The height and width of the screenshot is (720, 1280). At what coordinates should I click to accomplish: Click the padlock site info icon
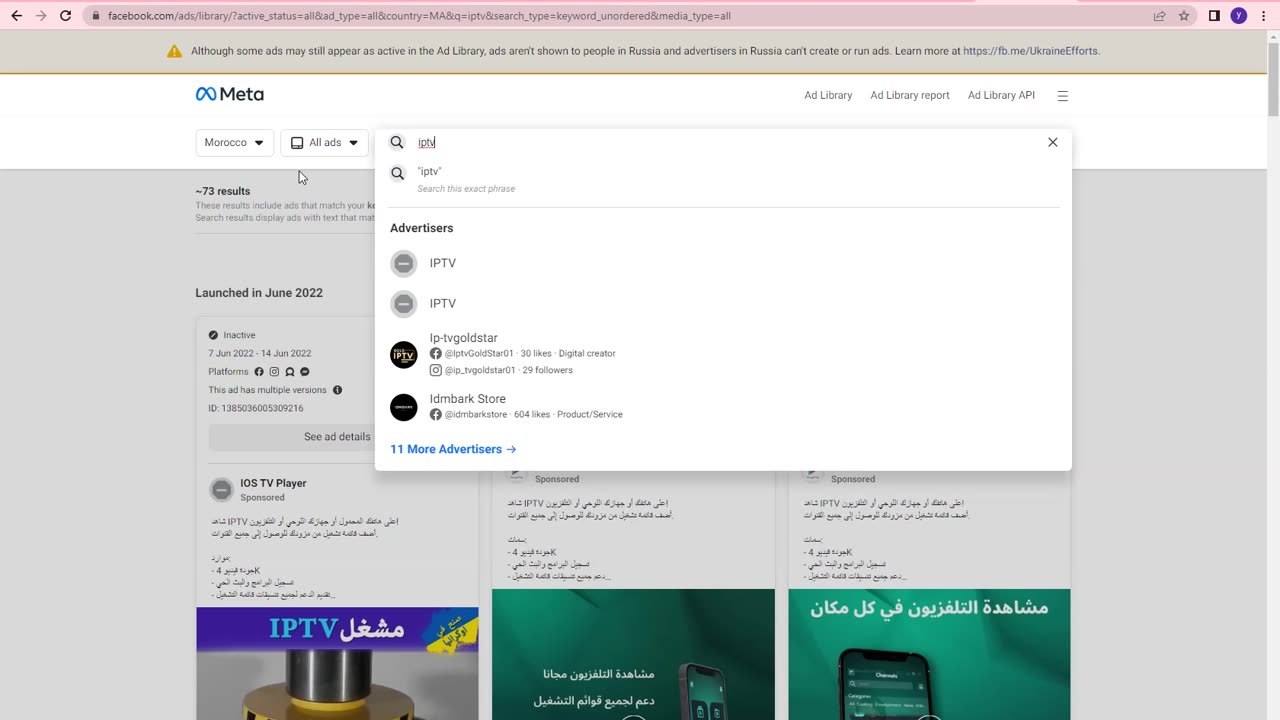click(95, 16)
